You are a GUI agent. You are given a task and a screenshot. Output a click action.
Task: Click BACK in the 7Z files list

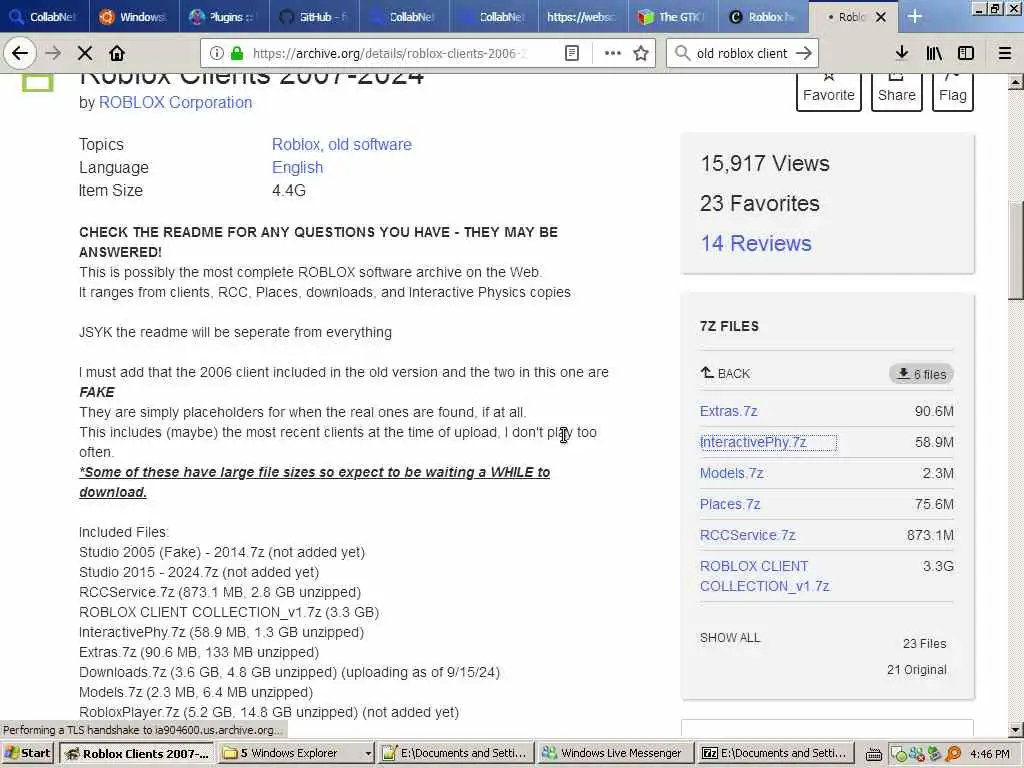click(x=726, y=373)
